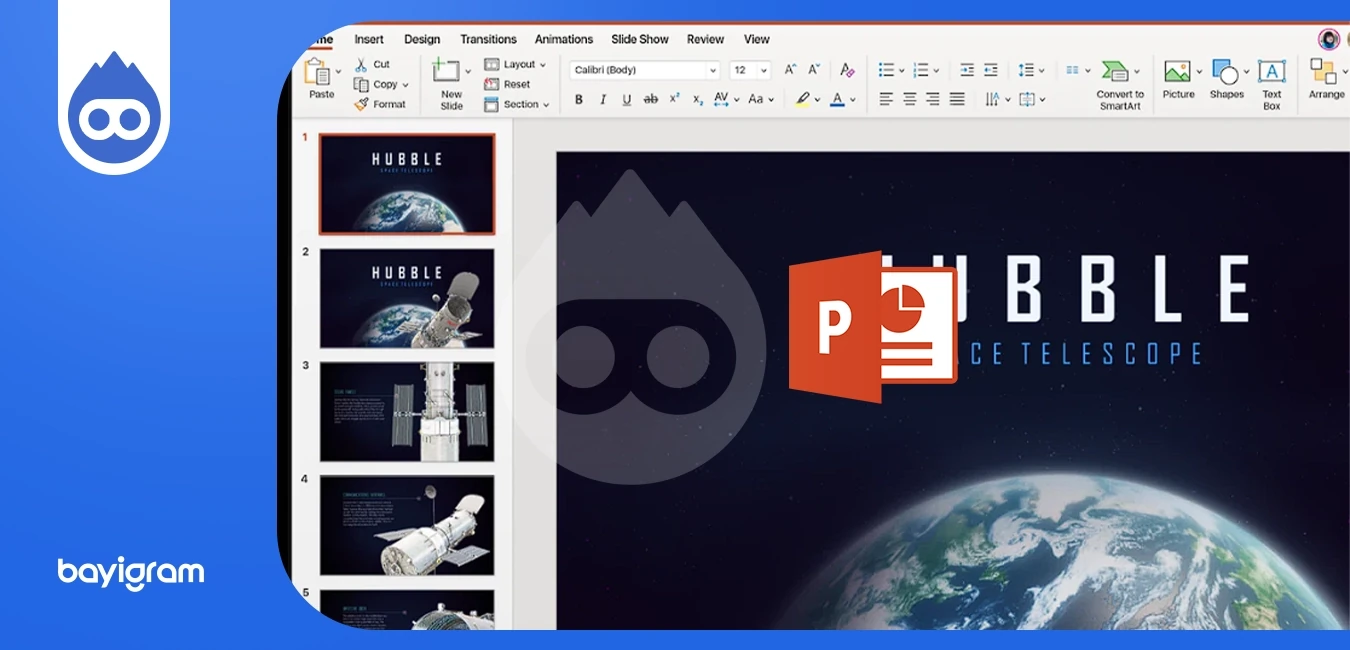This screenshot has width=1350, height=650.
Task: Toggle italic formatting
Action: click(x=604, y=98)
